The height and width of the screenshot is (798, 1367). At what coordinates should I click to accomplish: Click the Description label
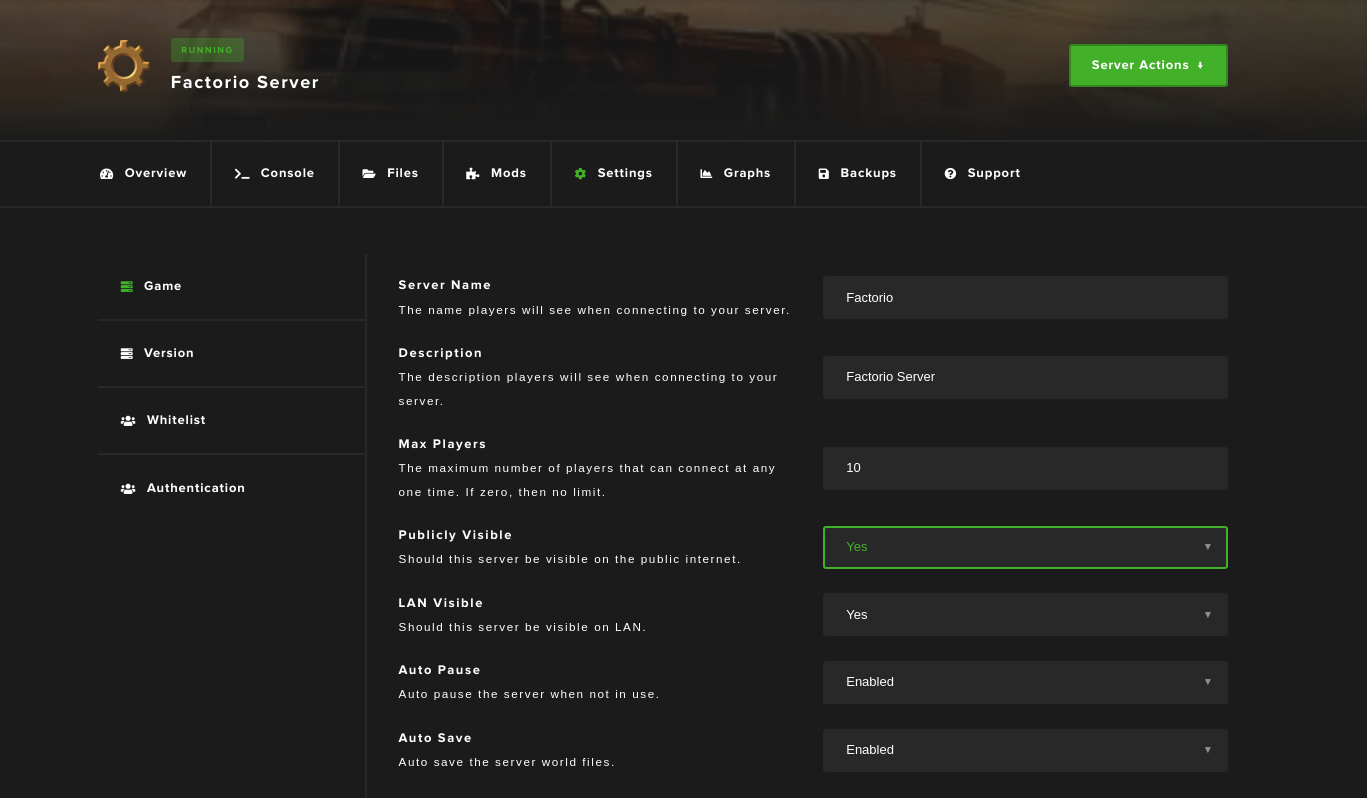point(440,353)
